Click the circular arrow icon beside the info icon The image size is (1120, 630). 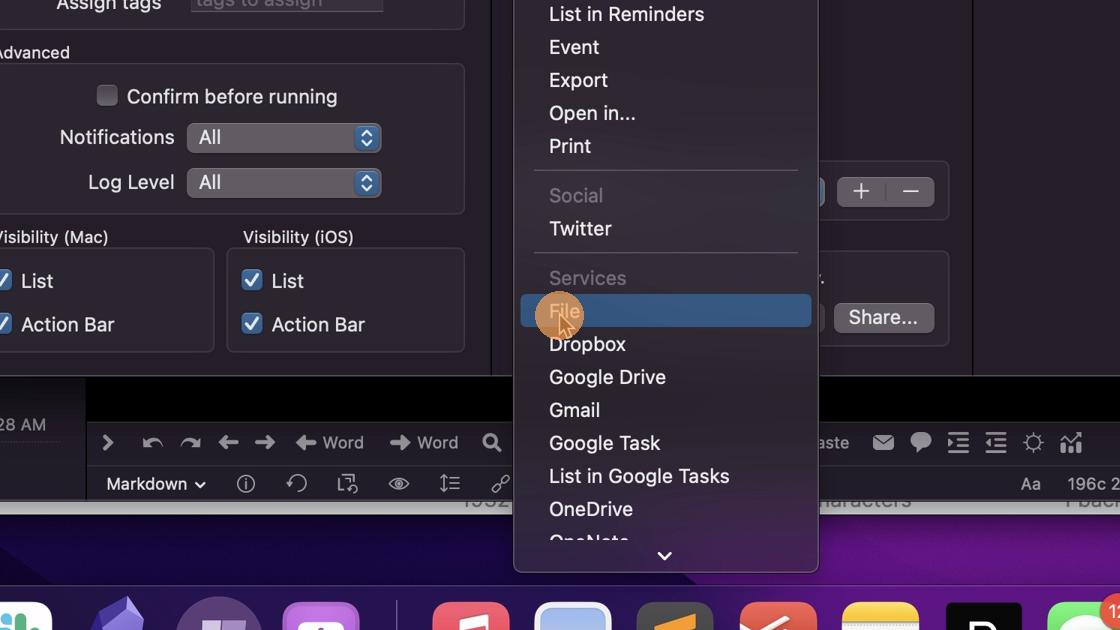pos(296,484)
